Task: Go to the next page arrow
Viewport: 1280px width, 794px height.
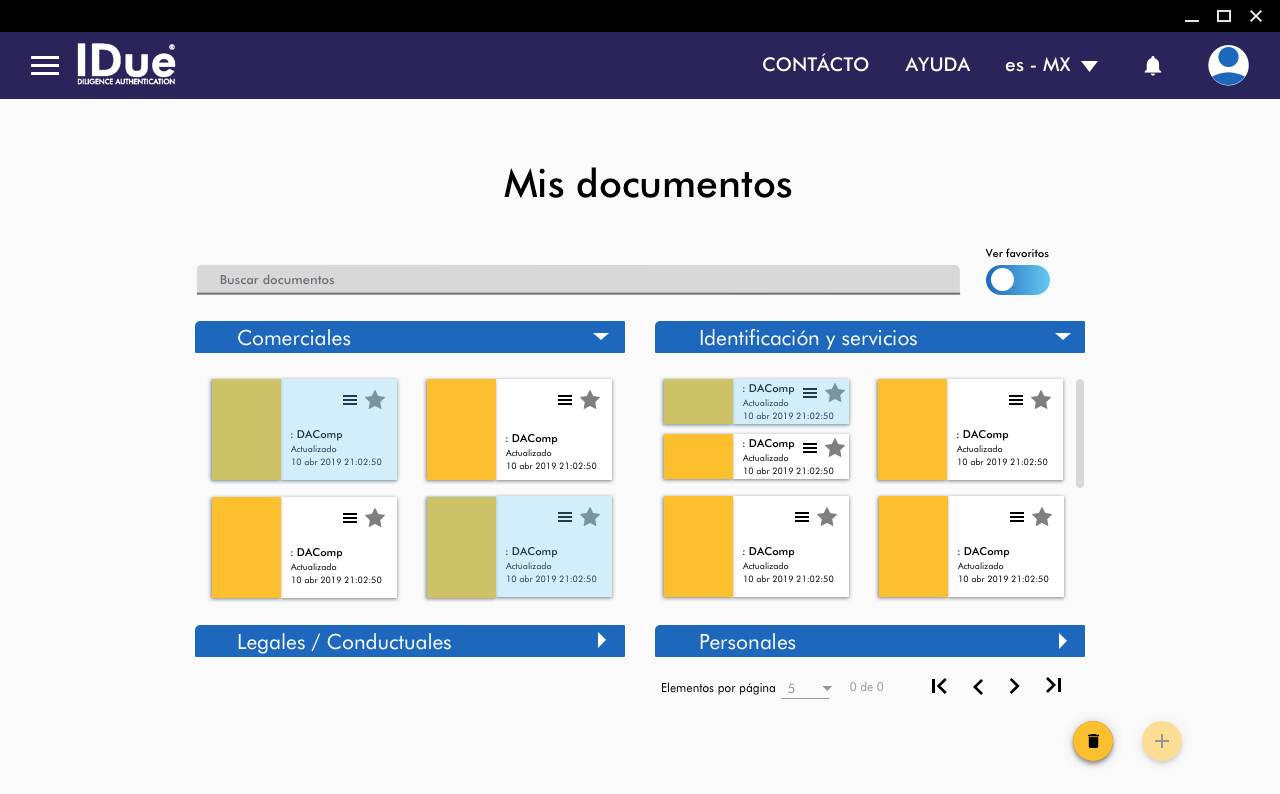Action: 1014,686
